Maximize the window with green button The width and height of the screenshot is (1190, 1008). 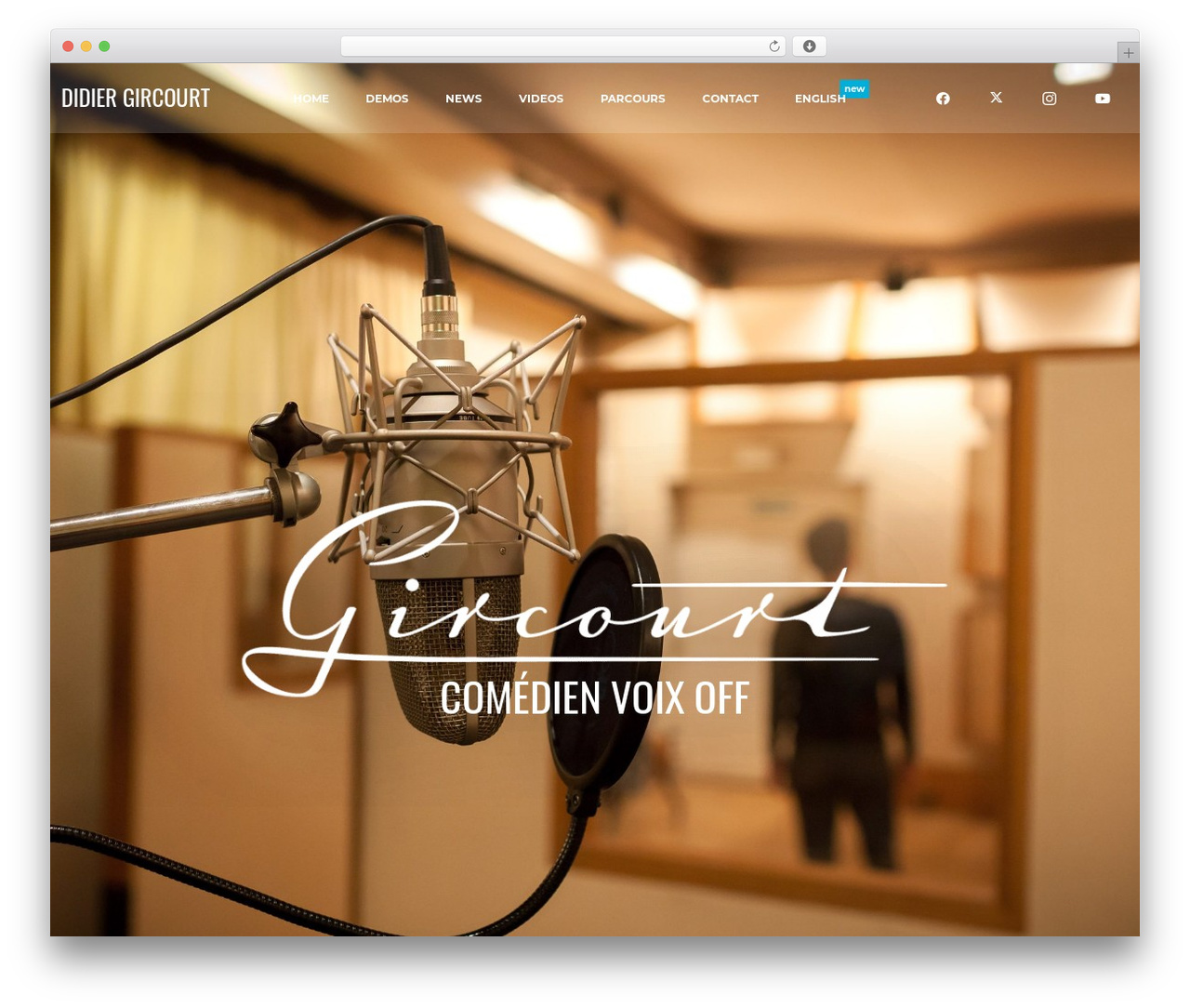pyautogui.click(x=104, y=46)
